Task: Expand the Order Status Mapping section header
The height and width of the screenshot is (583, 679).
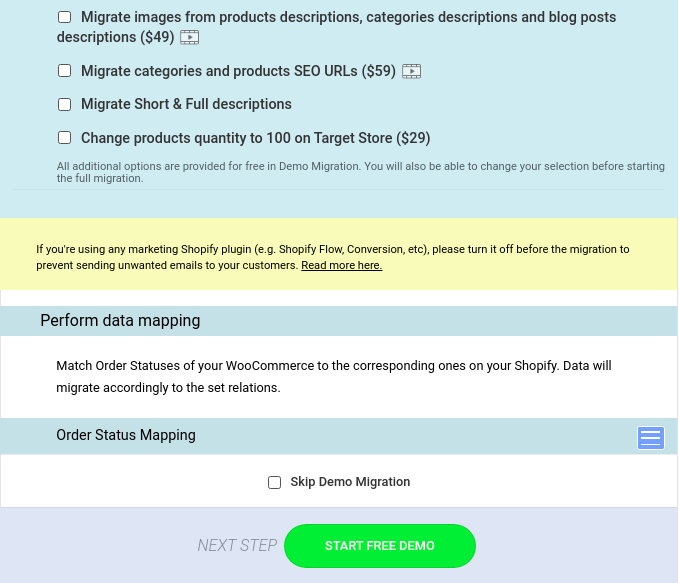Action: pyautogui.click(x=126, y=435)
